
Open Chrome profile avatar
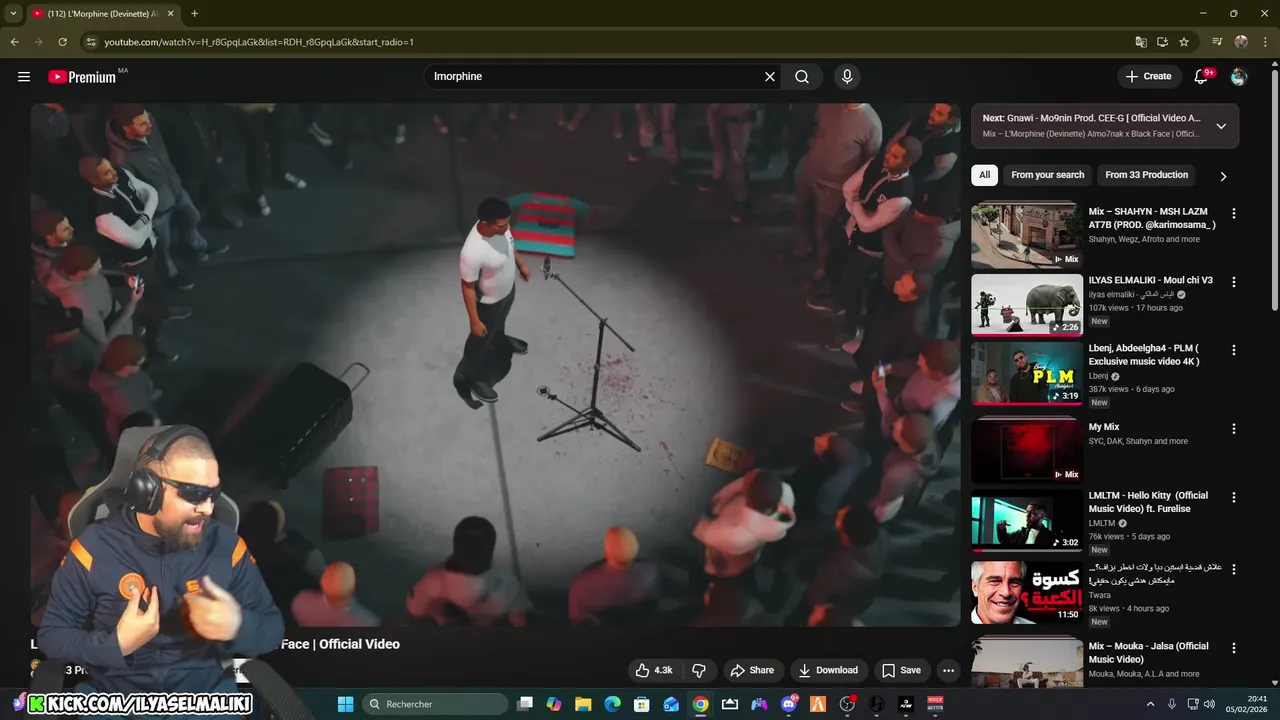point(1241,42)
